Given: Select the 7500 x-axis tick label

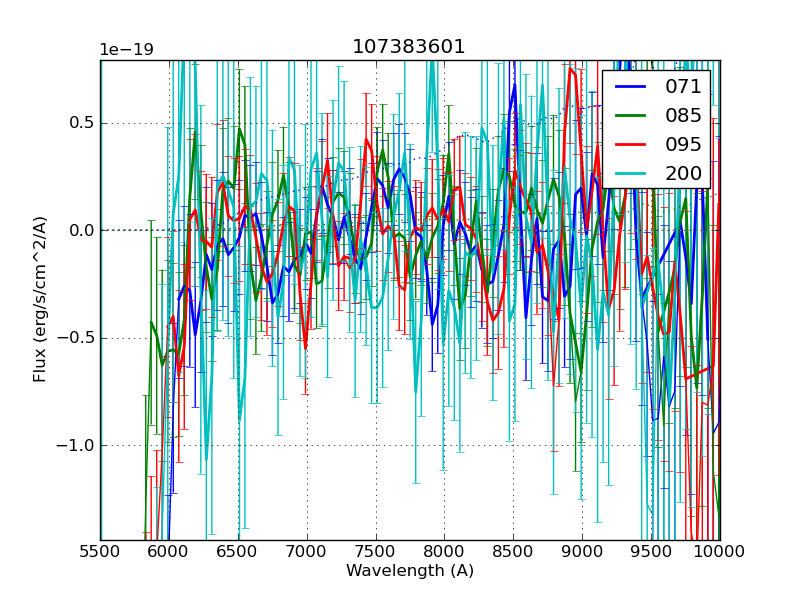Looking at the screenshot, I should tap(376, 551).
